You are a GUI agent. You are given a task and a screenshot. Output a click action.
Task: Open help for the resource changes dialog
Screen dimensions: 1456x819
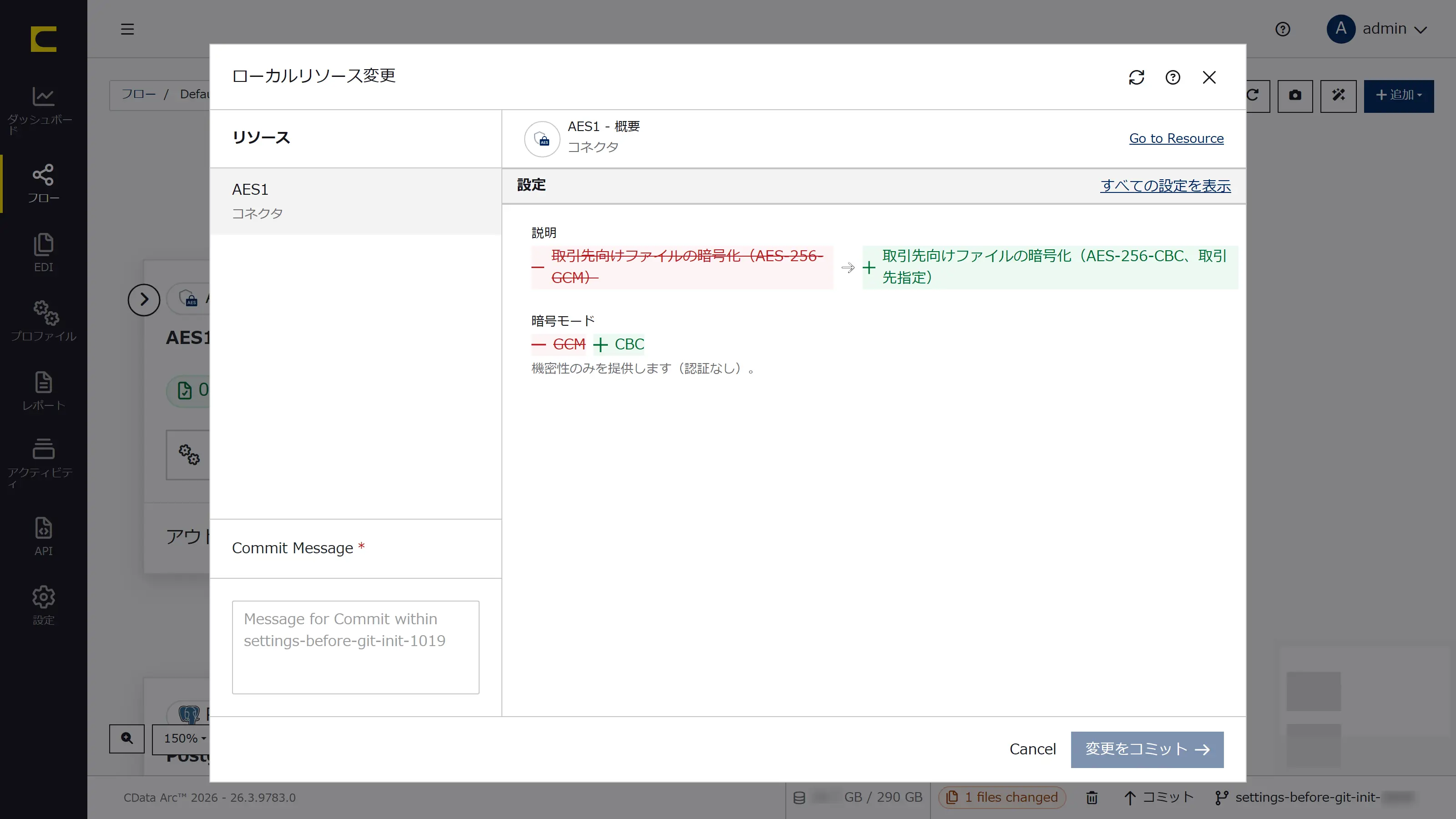tap(1172, 77)
